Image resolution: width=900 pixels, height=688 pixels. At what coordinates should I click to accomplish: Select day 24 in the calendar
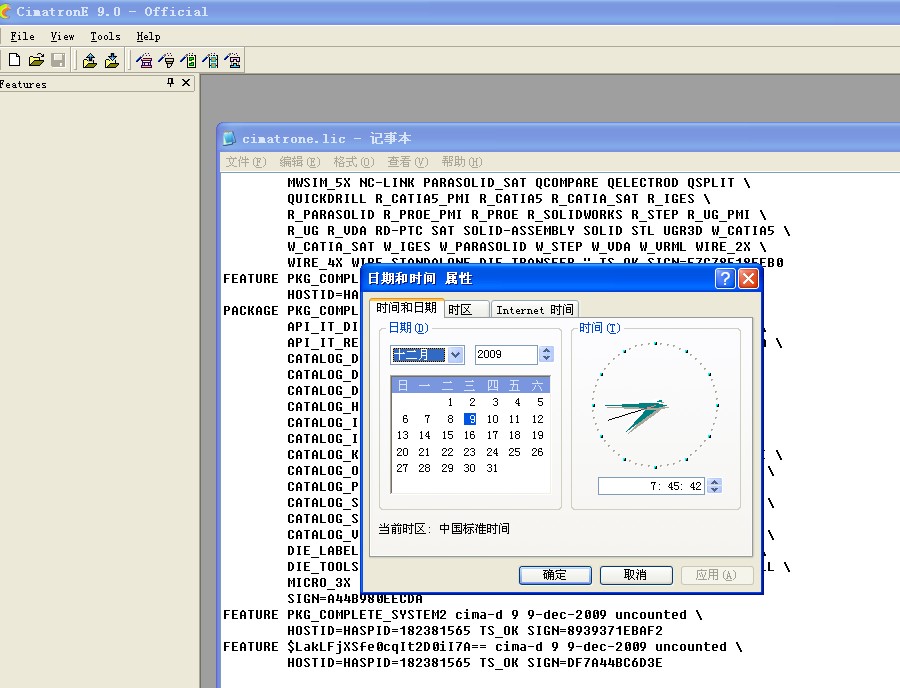pyautogui.click(x=492, y=452)
